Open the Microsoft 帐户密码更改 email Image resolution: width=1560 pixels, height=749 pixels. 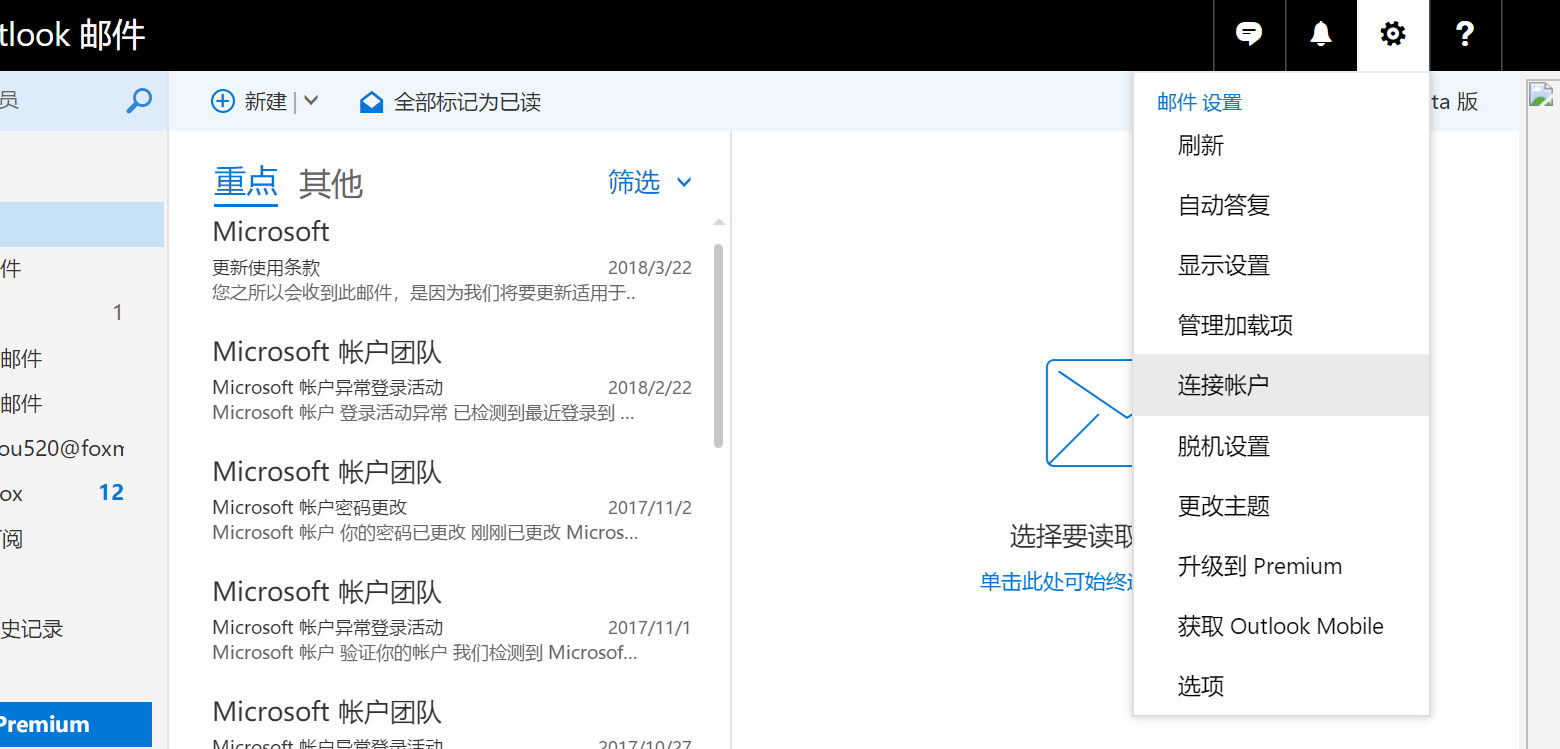pyautogui.click(x=452, y=500)
